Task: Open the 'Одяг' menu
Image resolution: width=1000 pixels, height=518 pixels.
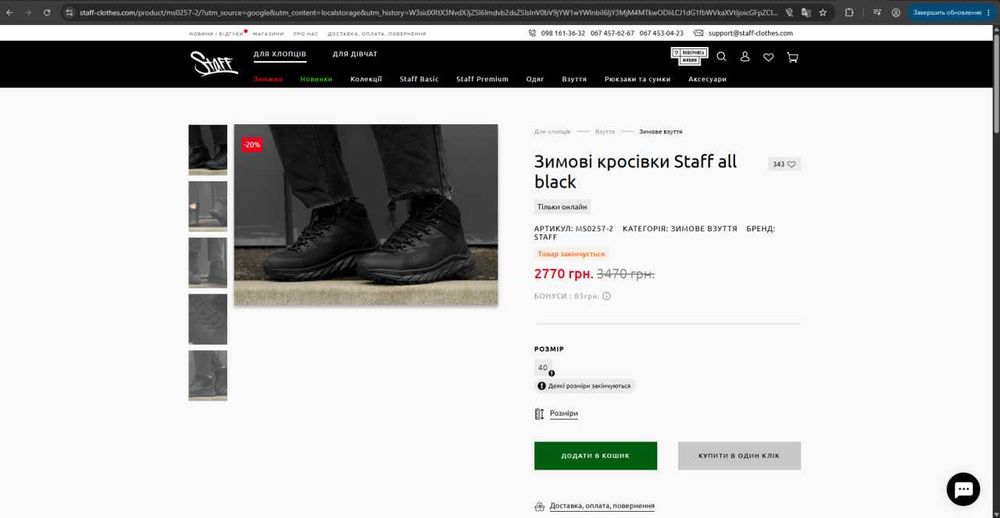Action: (535, 79)
